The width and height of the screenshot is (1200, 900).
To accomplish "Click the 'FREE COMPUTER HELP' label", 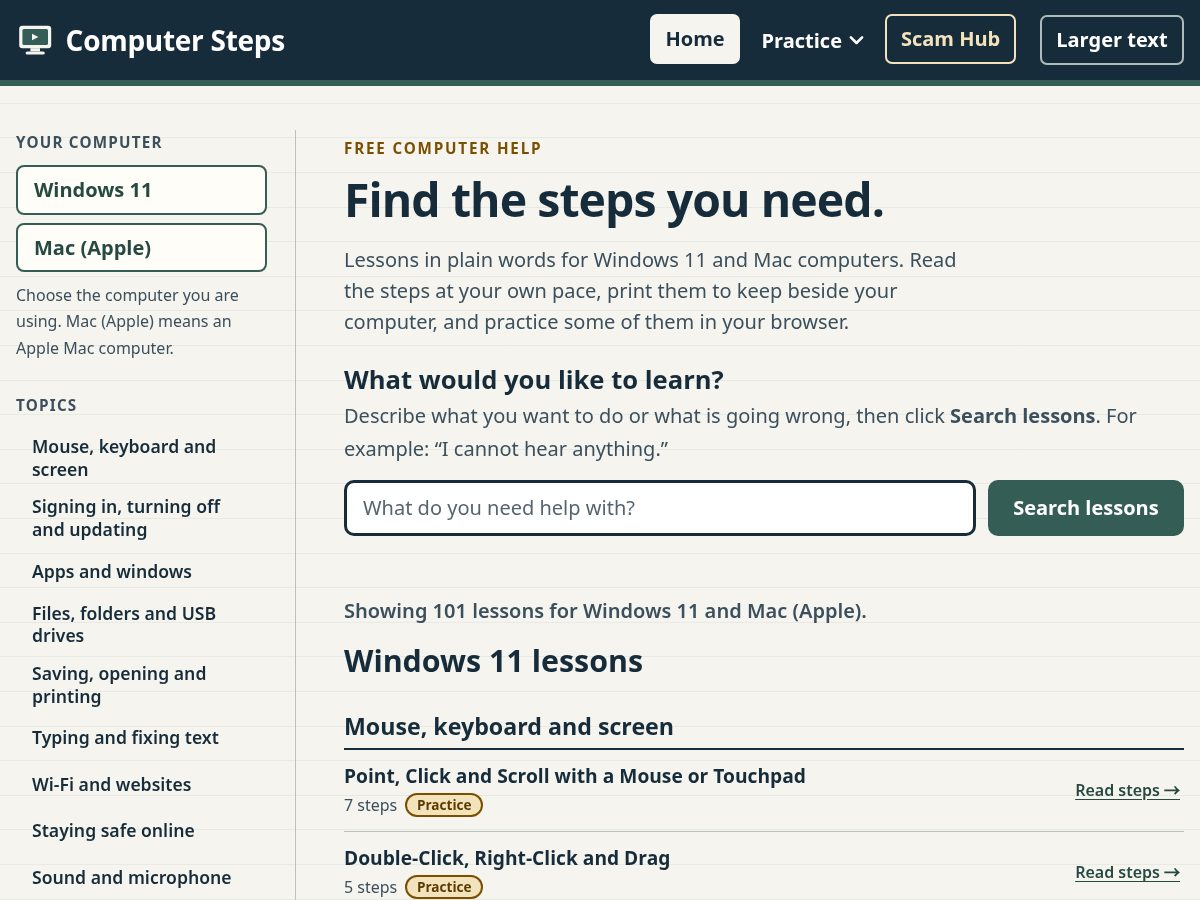I will (443, 149).
